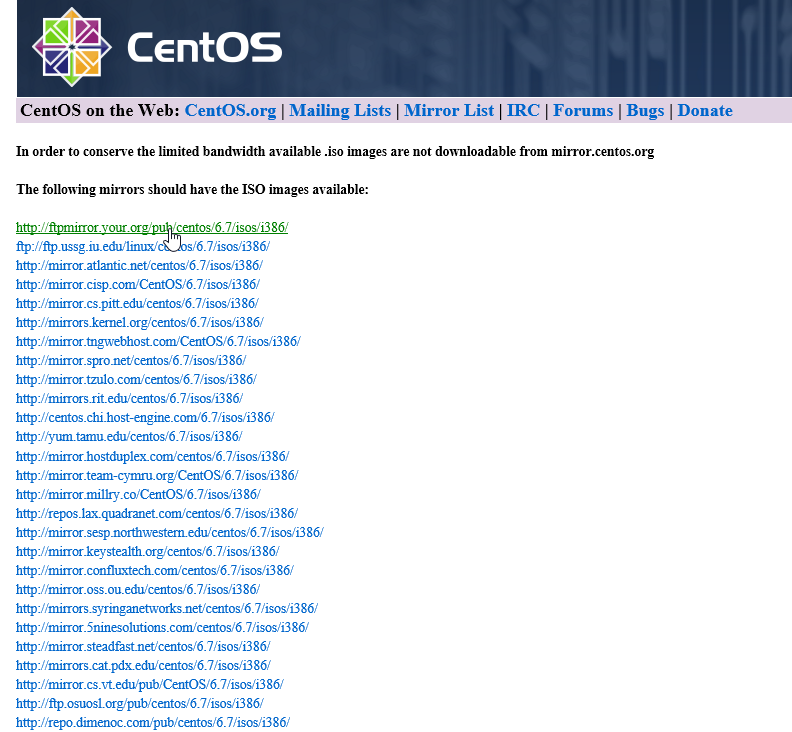Open the mirror.cisp.com CentOS mirror
This screenshot has height=732, width=792.
point(138,284)
